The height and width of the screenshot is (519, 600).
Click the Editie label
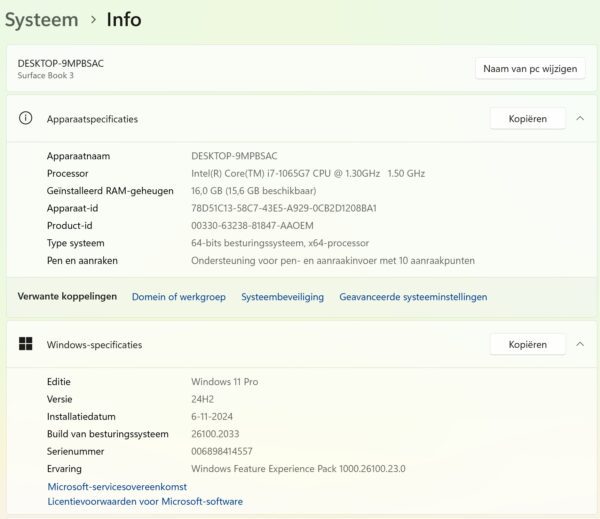coord(59,382)
